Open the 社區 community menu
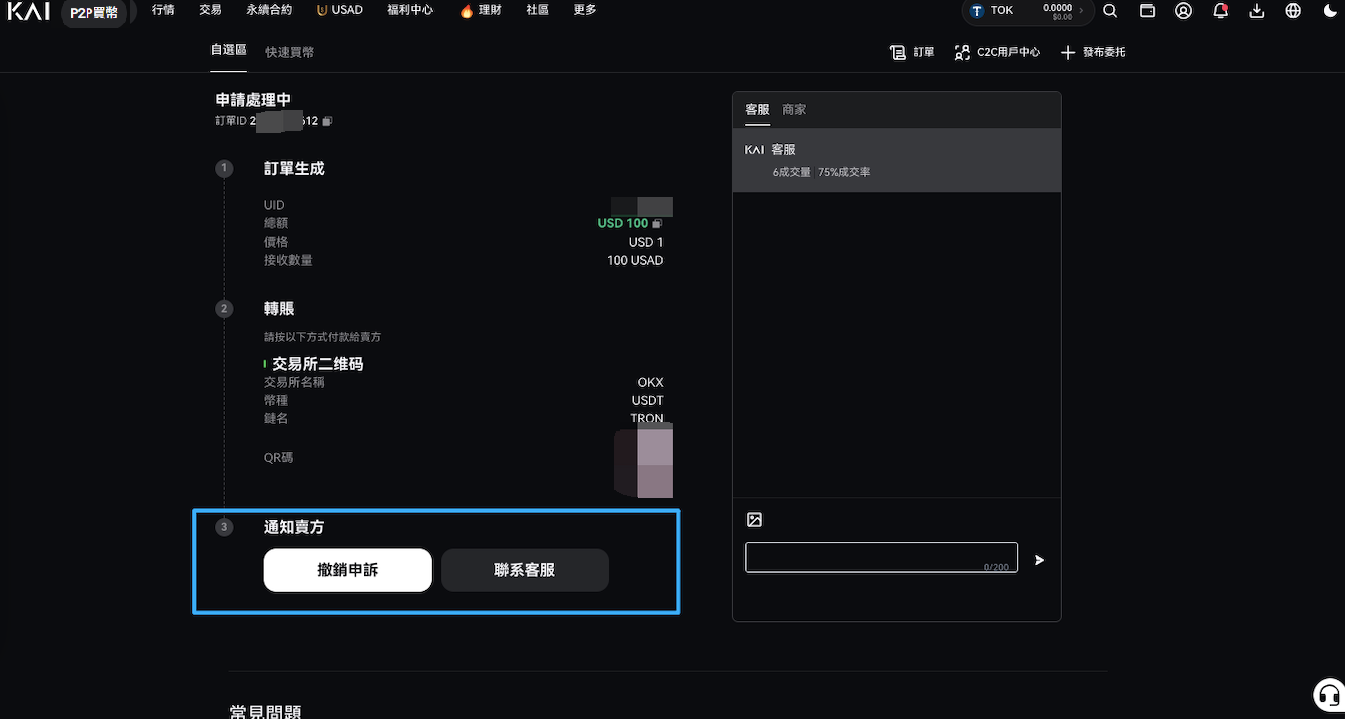Image resolution: width=1345 pixels, height=719 pixels. (537, 10)
